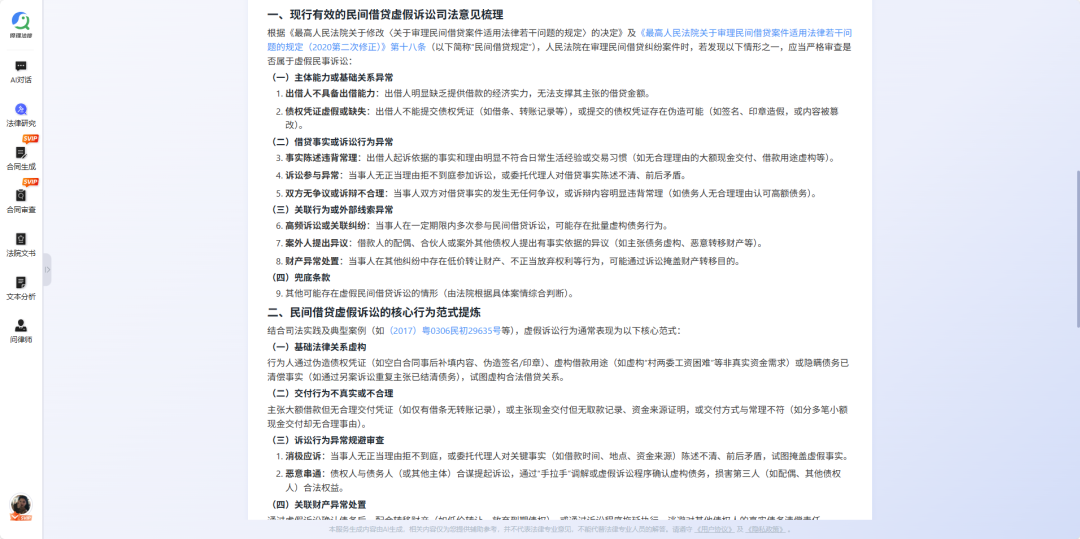1080x539 pixels.
Task: Click subheading （二）交付行为不真实或不合理
Action: coord(331,393)
